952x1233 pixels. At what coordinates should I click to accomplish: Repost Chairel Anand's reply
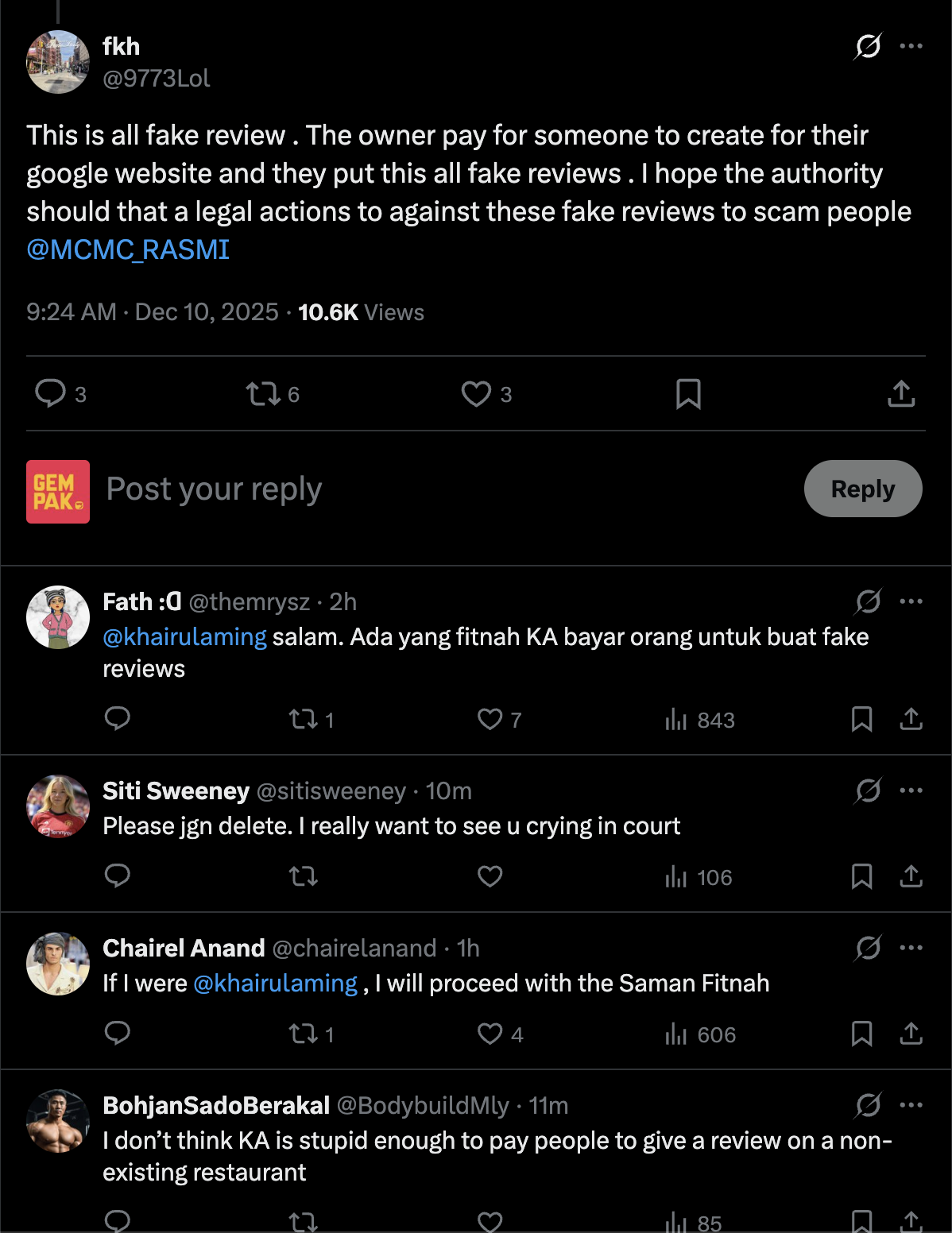304,1034
